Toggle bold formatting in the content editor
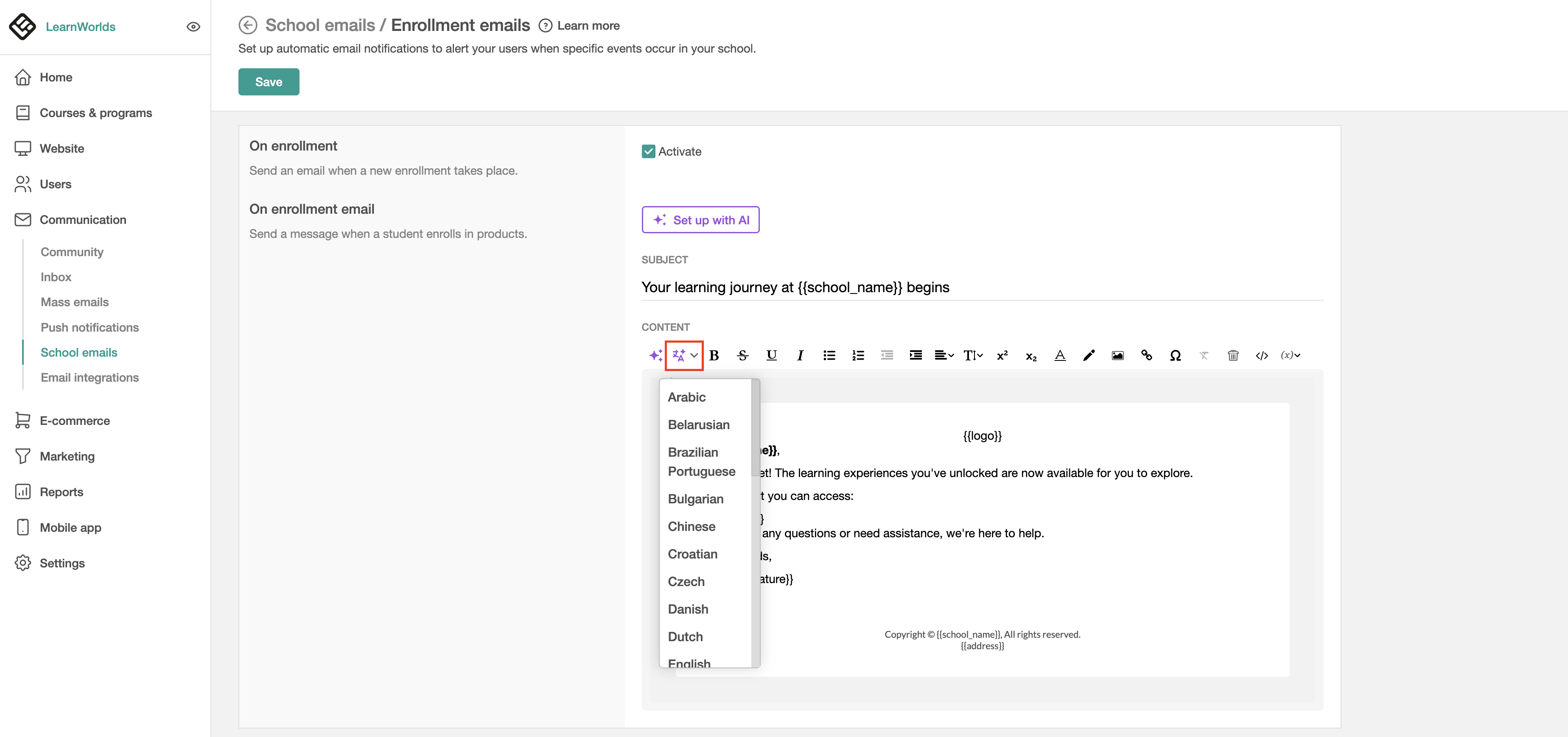Viewport: 1568px width, 737px height. pyautogui.click(x=714, y=355)
